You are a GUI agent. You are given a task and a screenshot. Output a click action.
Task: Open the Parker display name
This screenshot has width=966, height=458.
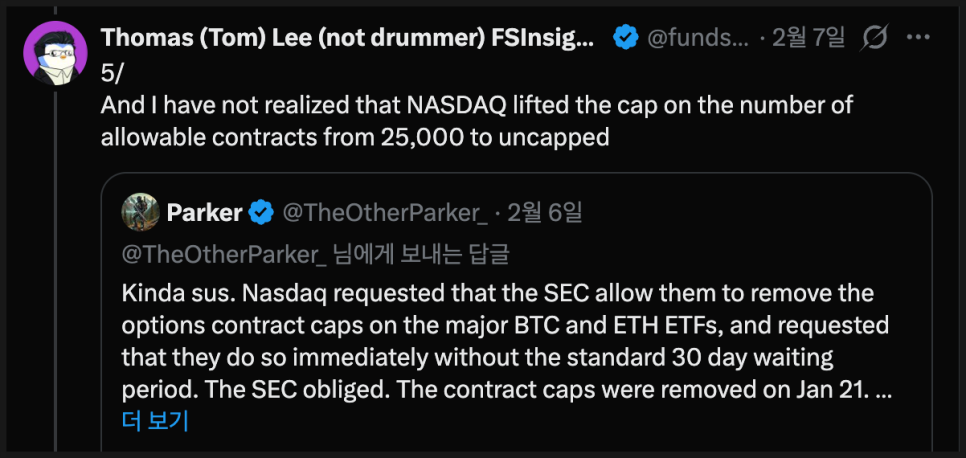click(204, 212)
